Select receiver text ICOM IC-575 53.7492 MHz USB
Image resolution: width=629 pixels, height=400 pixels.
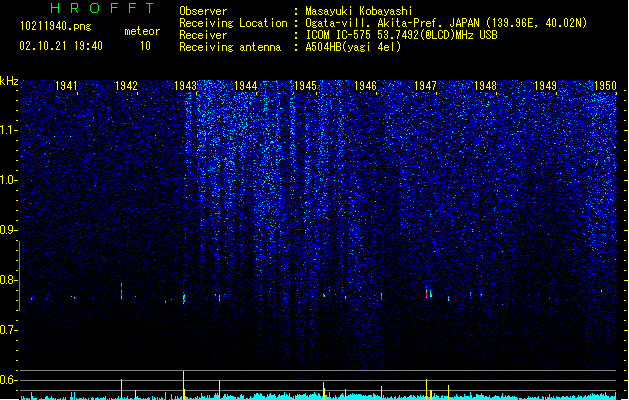tap(401, 35)
